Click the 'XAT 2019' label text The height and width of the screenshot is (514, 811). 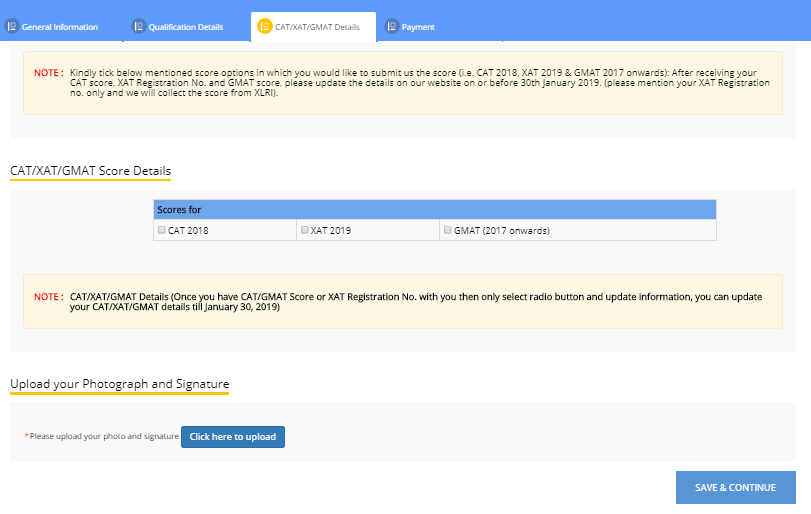pyautogui.click(x=331, y=231)
